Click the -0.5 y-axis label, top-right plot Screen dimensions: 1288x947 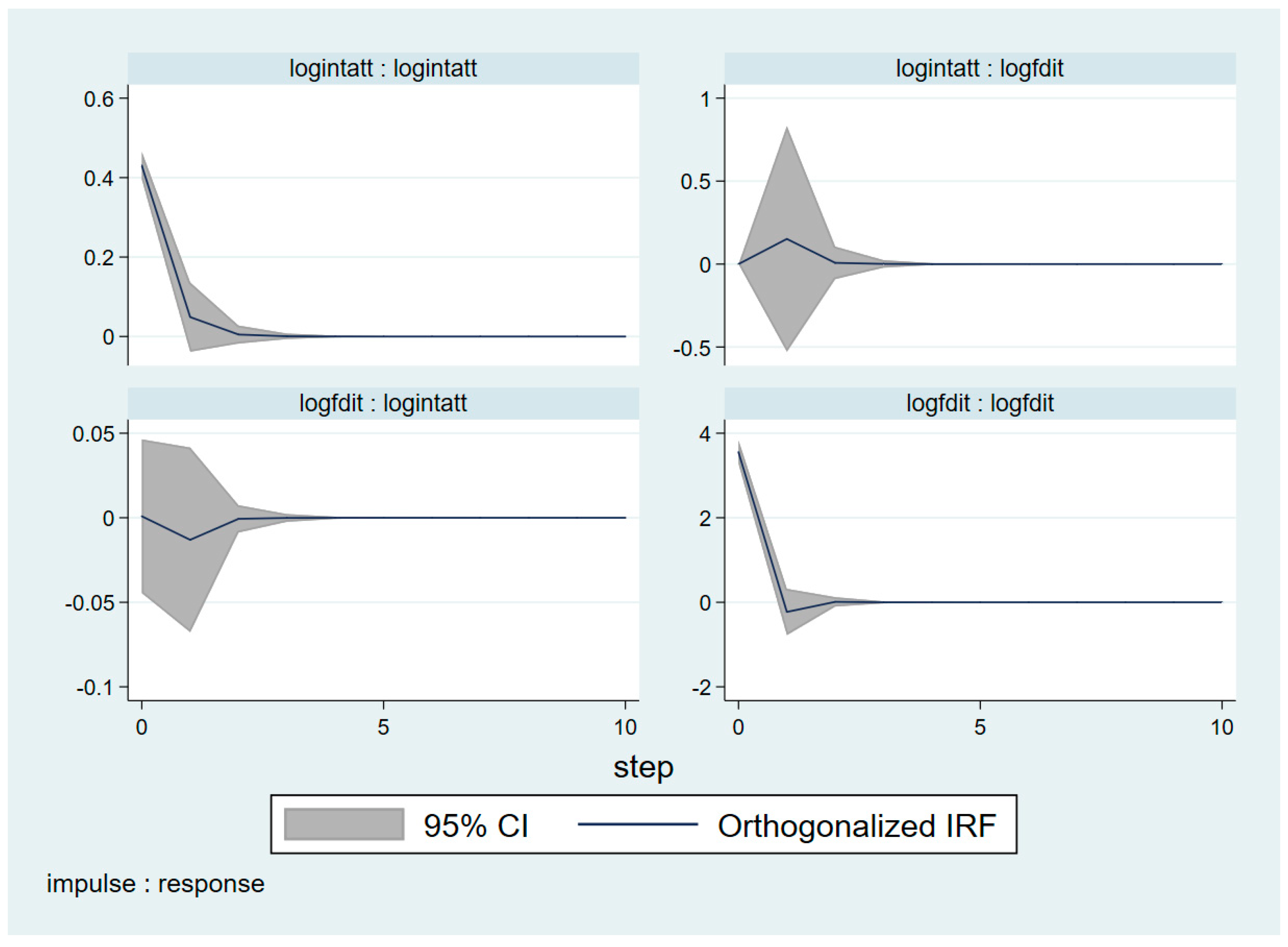pyautogui.click(x=691, y=348)
